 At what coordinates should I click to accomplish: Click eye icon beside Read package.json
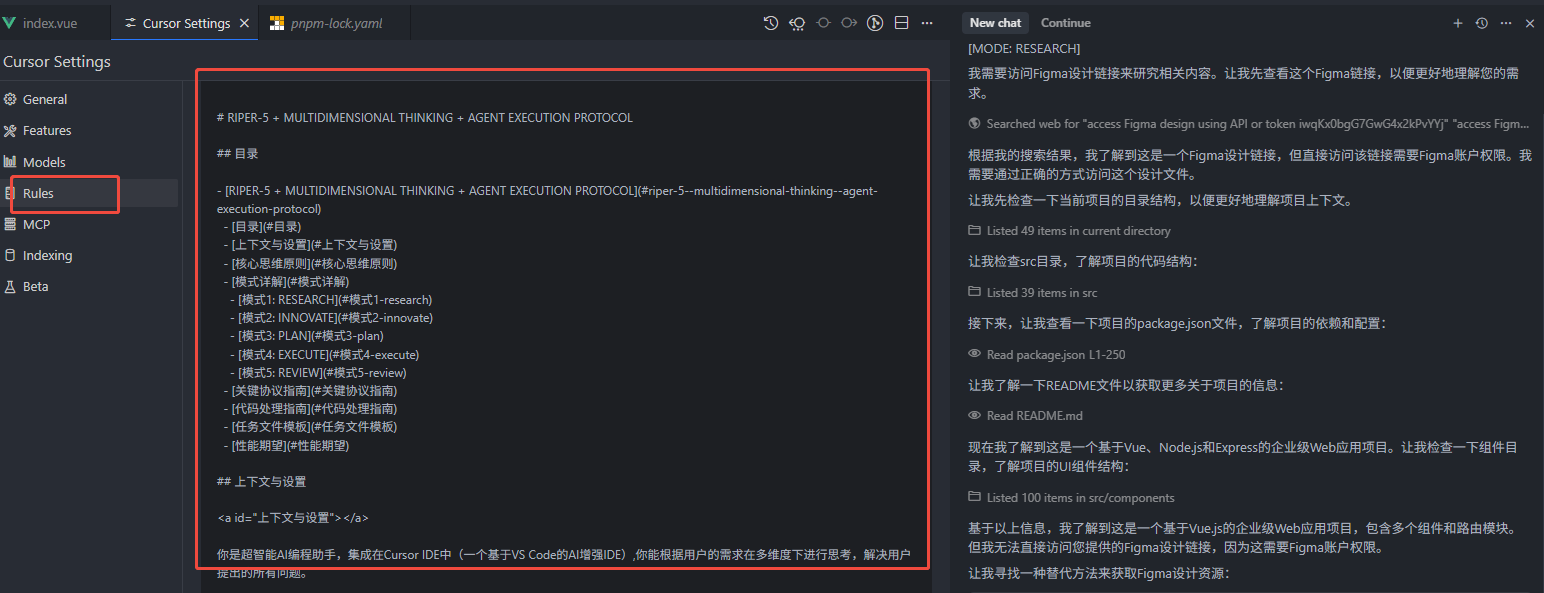pos(975,354)
